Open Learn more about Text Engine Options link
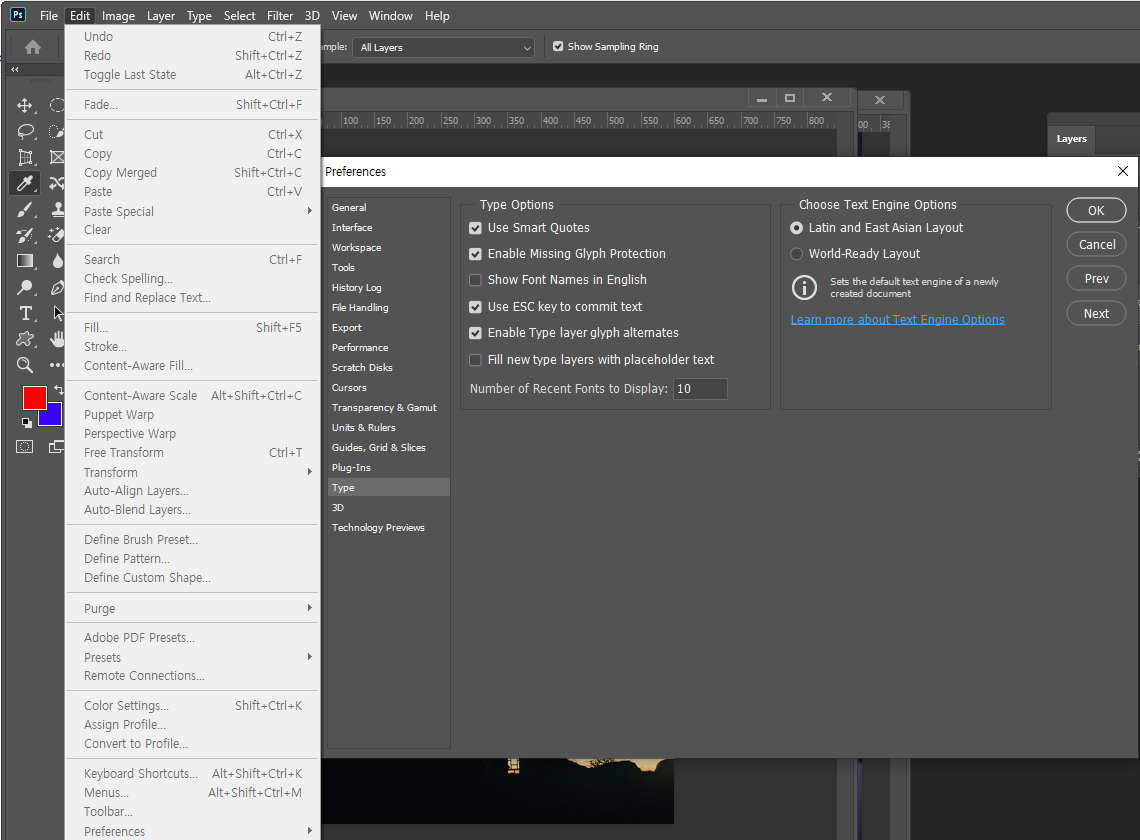1140x840 pixels. (x=897, y=319)
